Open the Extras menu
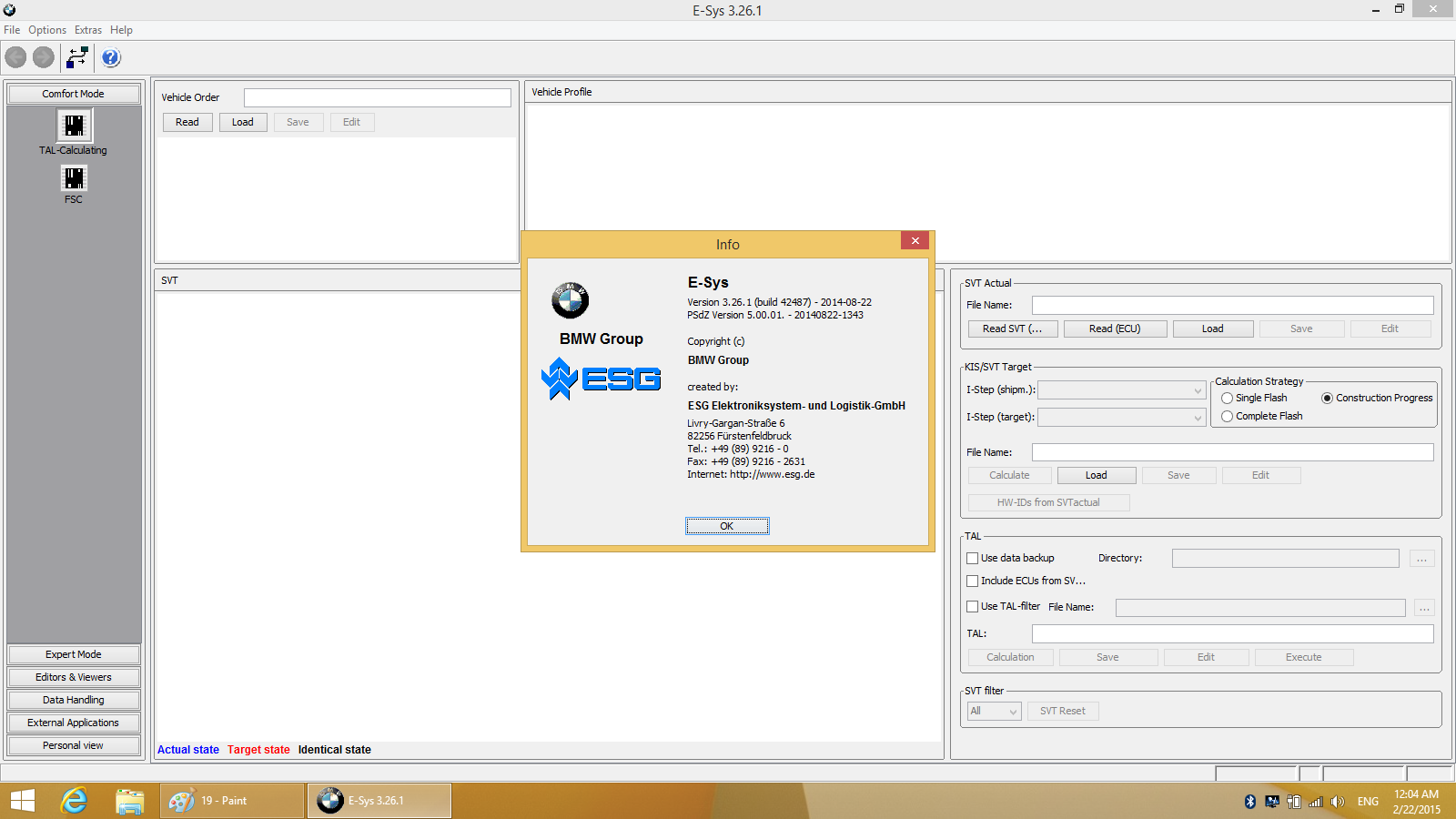This screenshot has height=819, width=1456. point(88,30)
